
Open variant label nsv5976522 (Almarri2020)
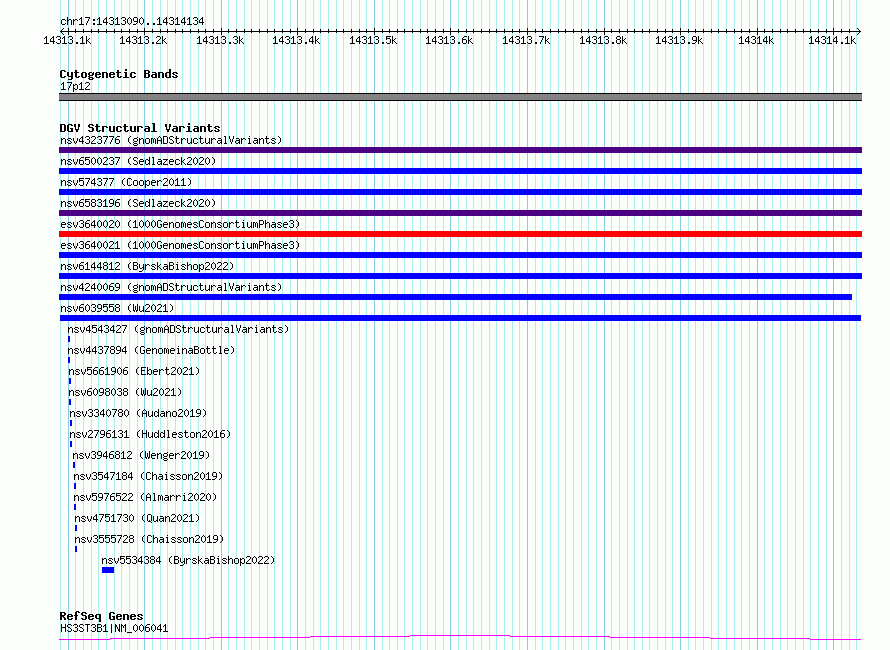click(x=145, y=497)
